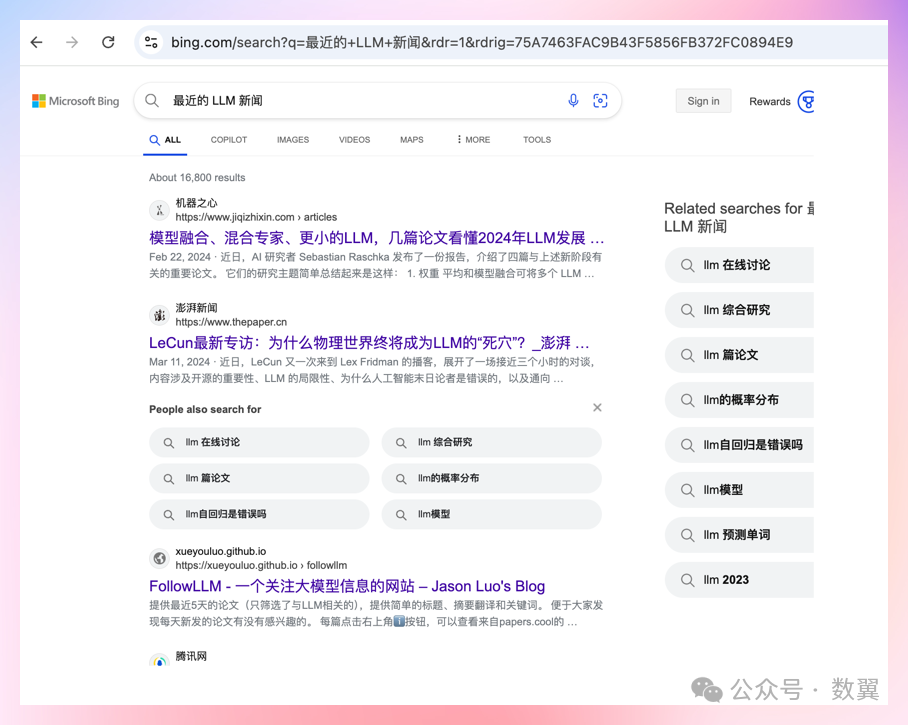Select suggestion llm模型 under People also search
The width and height of the screenshot is (908, 725).
[492, 514]
